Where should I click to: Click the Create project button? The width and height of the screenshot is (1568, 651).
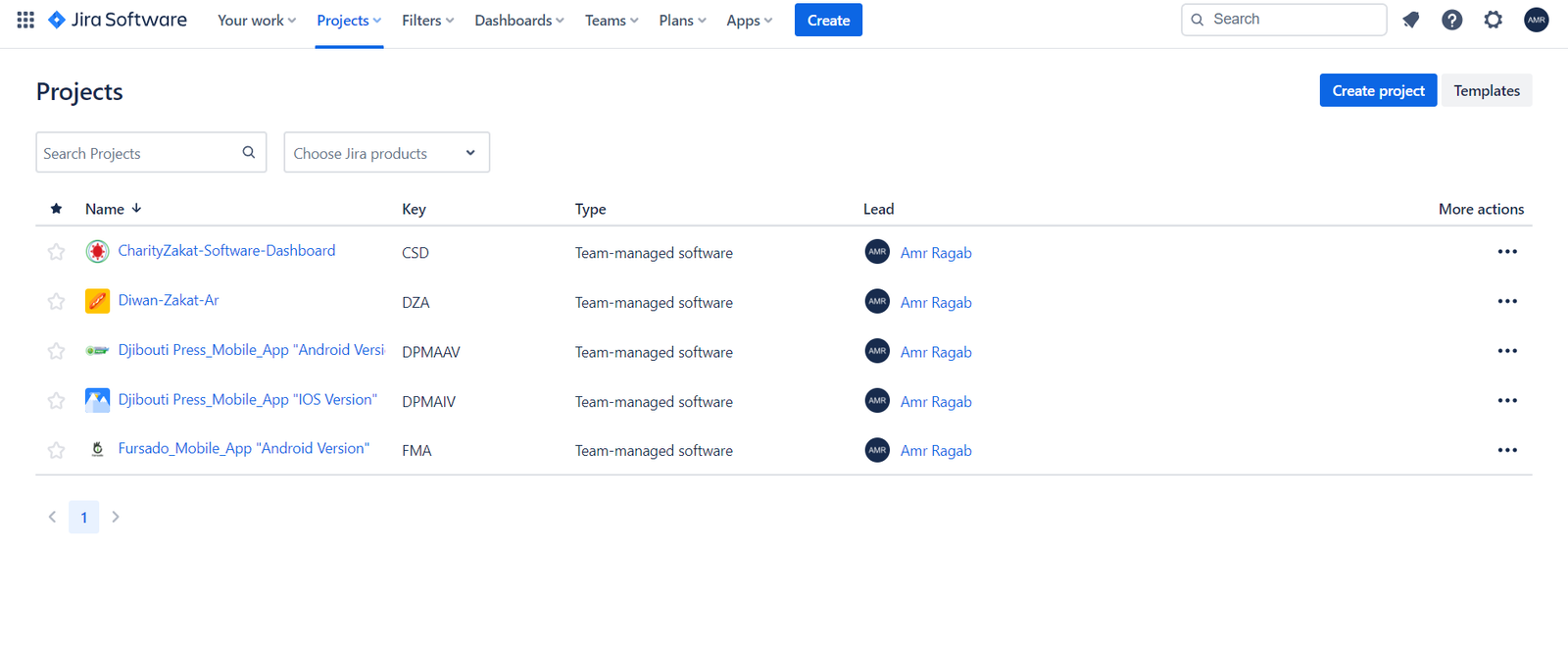click(x=1377, y=90)
